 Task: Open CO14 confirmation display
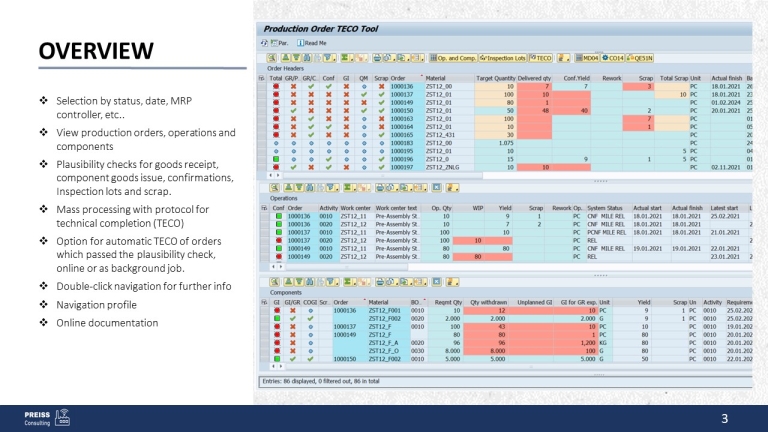615,59
